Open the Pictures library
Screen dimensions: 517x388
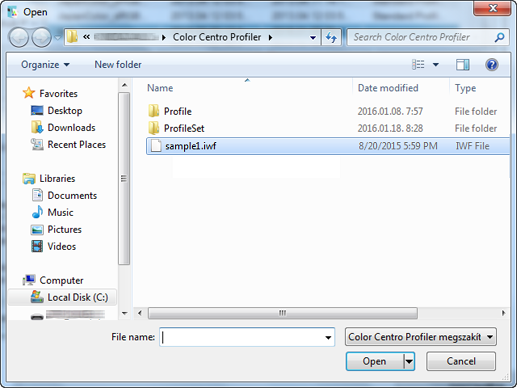(x=64, y=229)
